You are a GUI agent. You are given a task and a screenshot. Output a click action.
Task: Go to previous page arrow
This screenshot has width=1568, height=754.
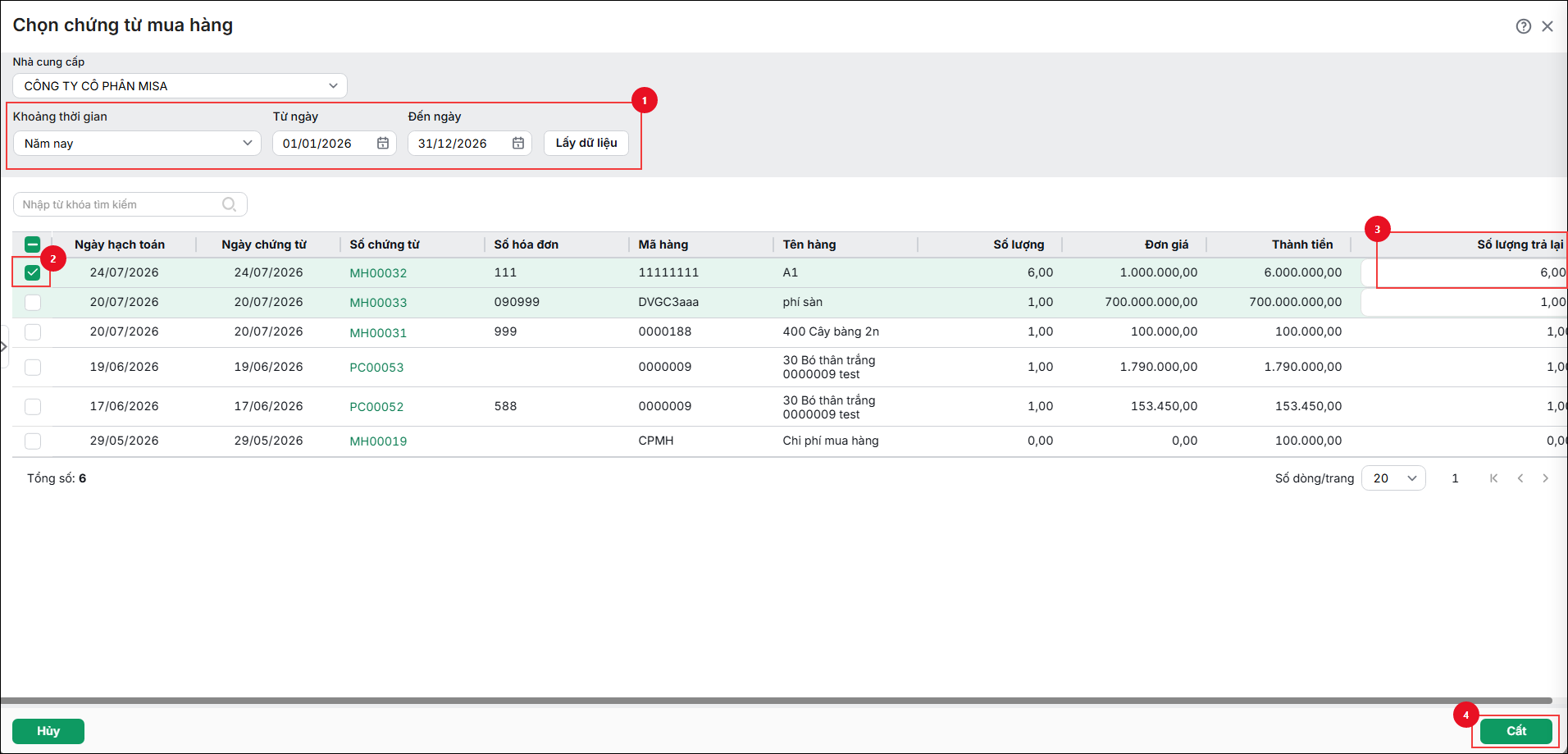[1520, 478]
